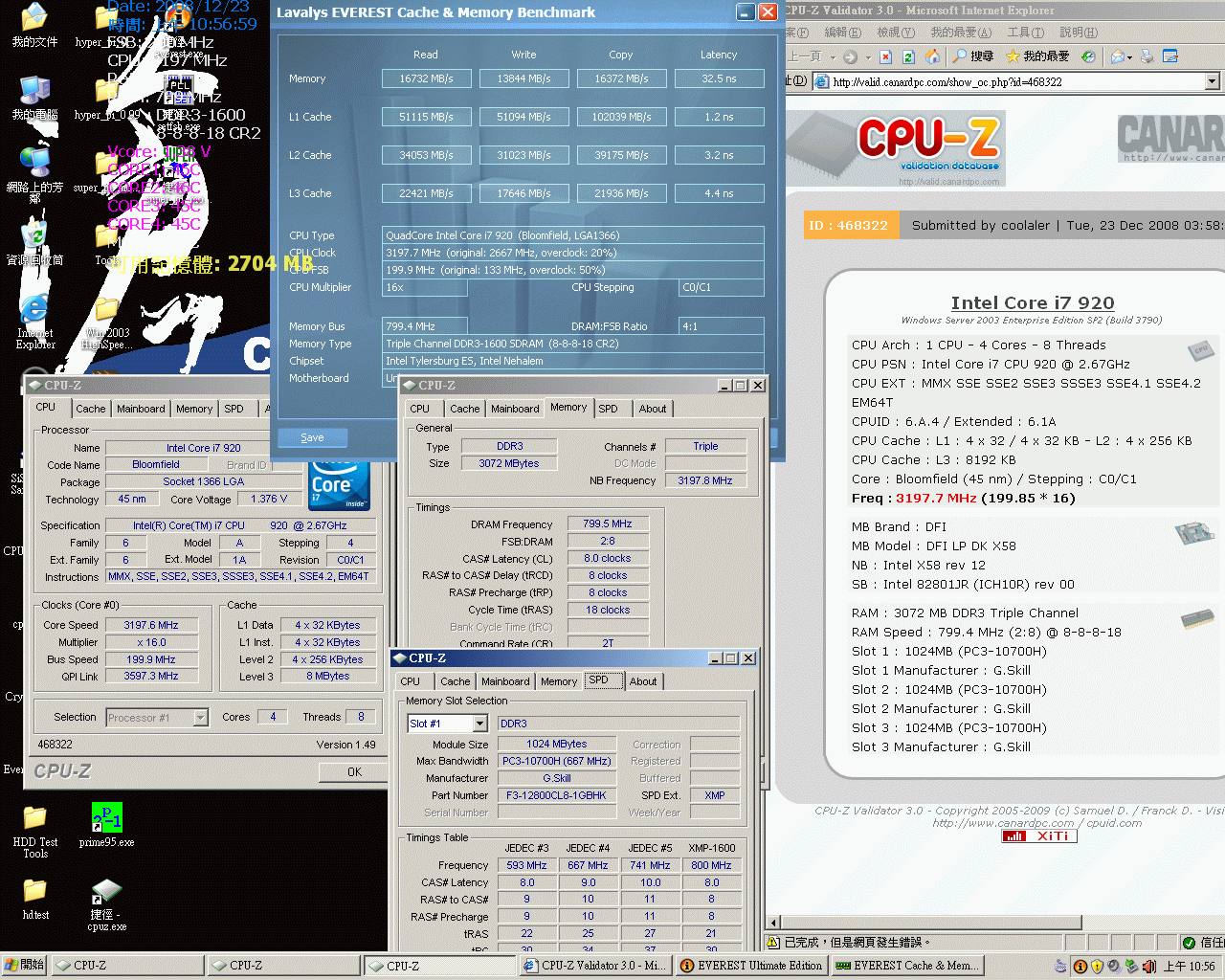The image size is (1225, 980).
Task: Click the L3 Cache Latency value 4.4 ns
Action: coord(719,193)
